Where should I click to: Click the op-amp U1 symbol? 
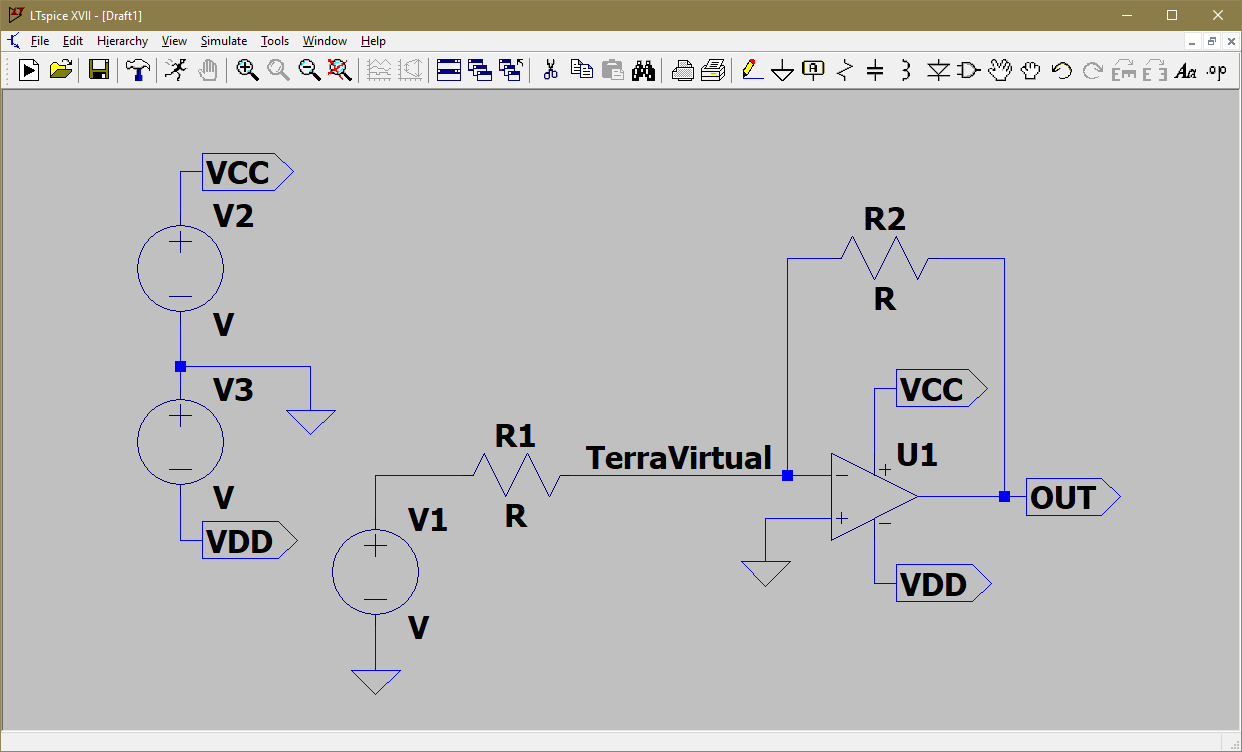coord(868,496)
